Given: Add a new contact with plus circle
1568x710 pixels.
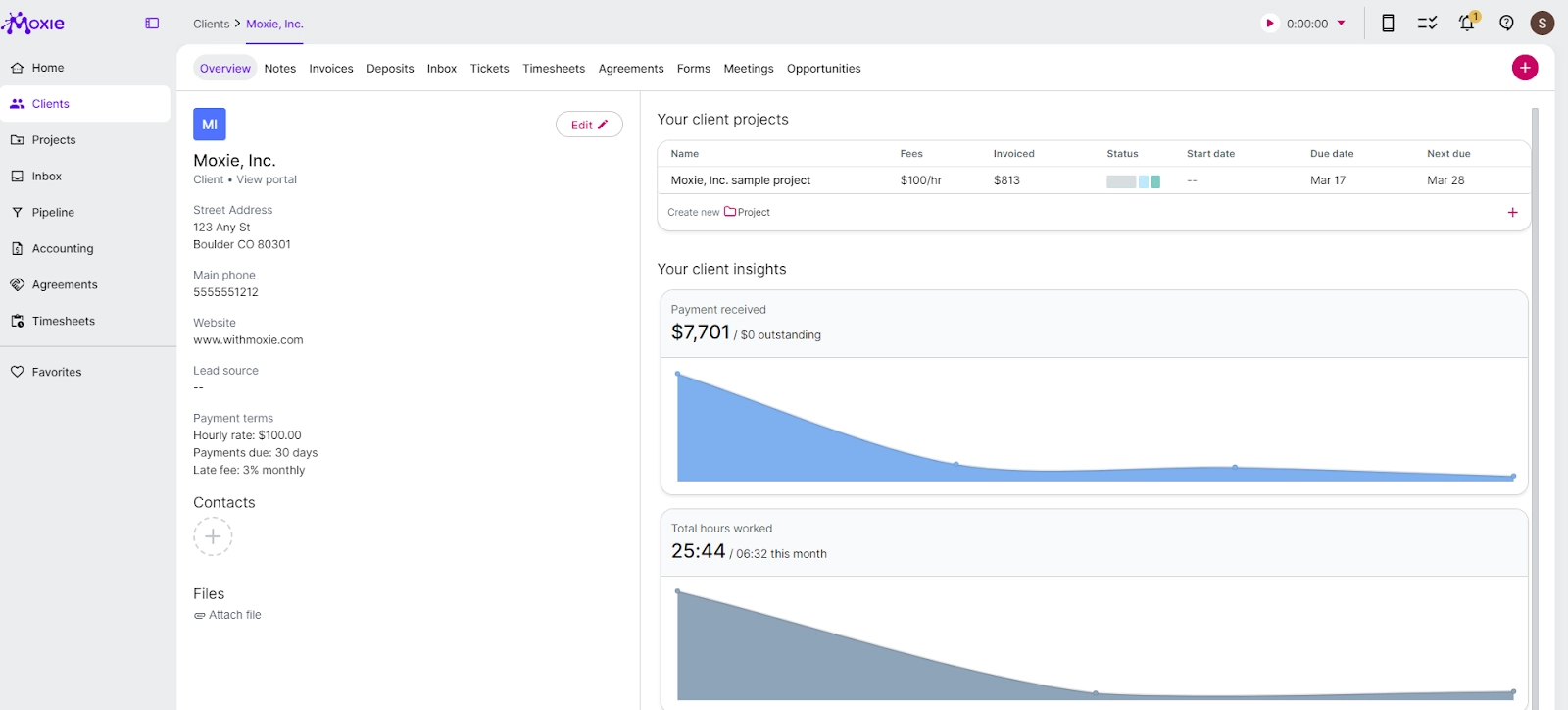Looking at the screenshot, I should [x=213, y=536].
